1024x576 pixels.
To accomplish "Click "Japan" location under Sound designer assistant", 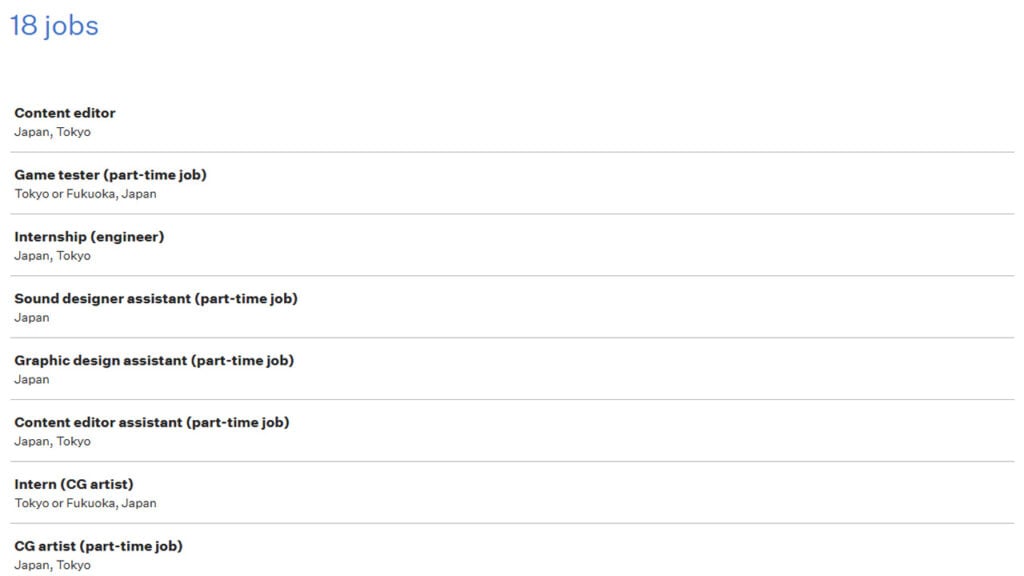I will pos(32,318).
